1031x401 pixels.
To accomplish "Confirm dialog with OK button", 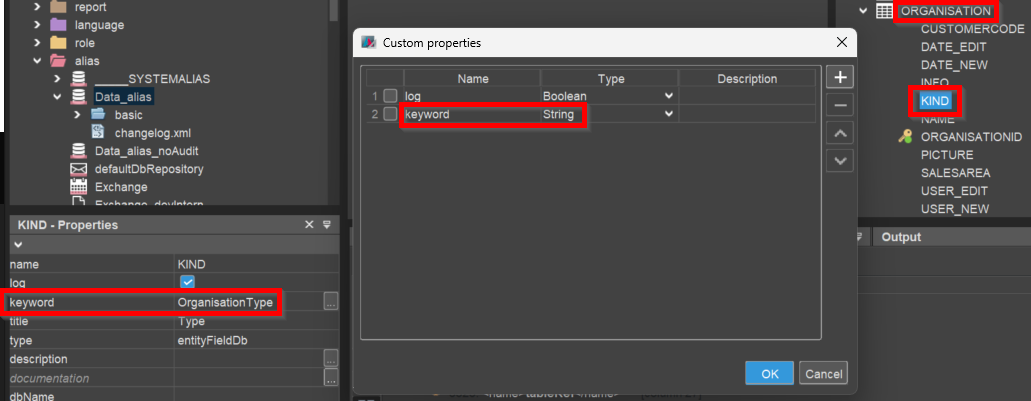I will 769,373.
